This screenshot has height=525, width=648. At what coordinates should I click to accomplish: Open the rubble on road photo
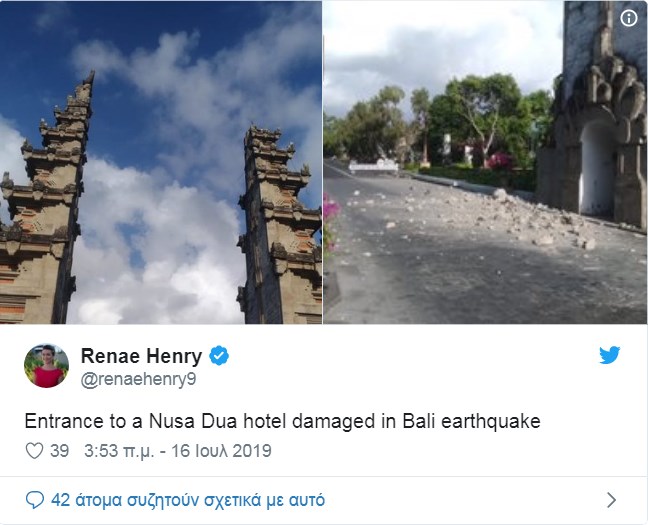click(485, 162)
